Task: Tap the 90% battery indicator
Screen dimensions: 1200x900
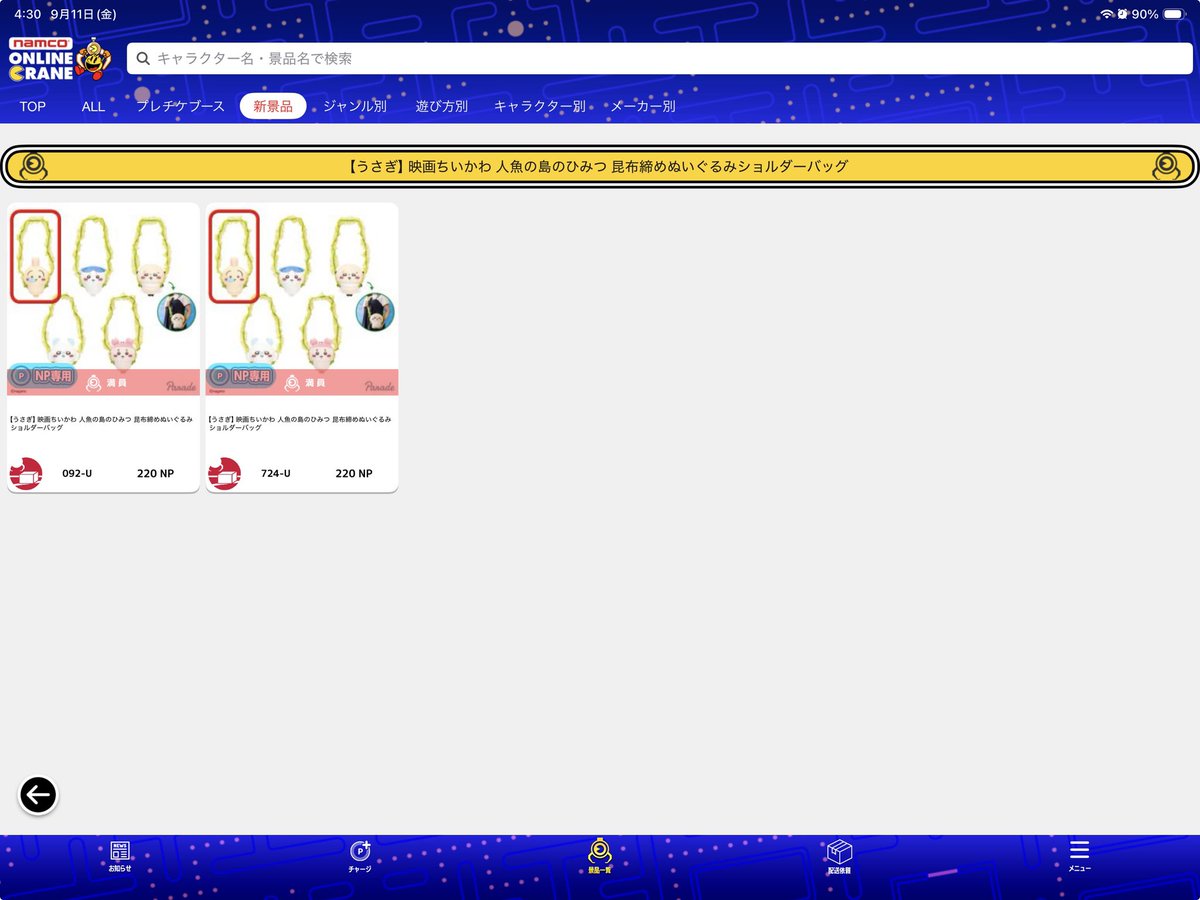Action: (1157, 14)
